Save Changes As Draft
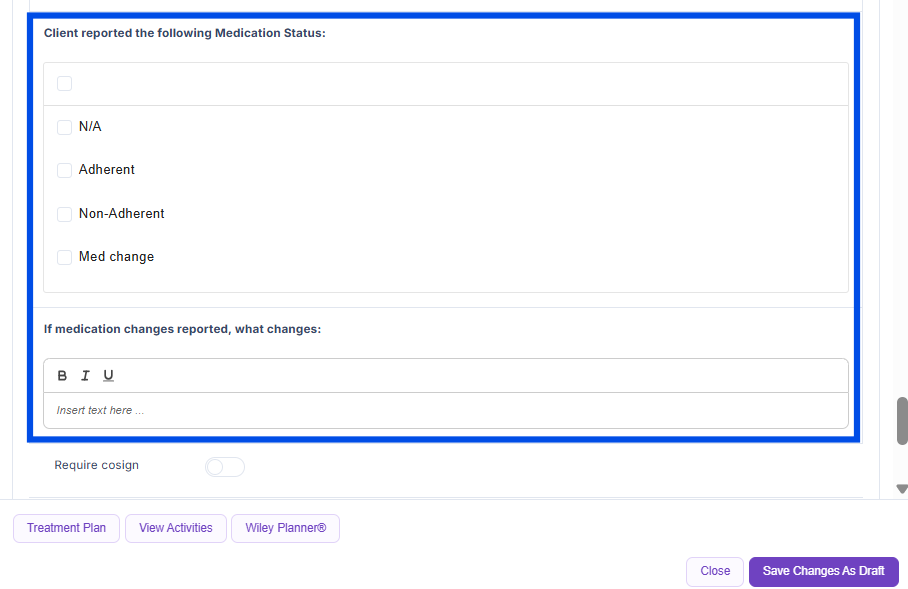The width and height of the screenshot is (908, 589). (823, 571)
